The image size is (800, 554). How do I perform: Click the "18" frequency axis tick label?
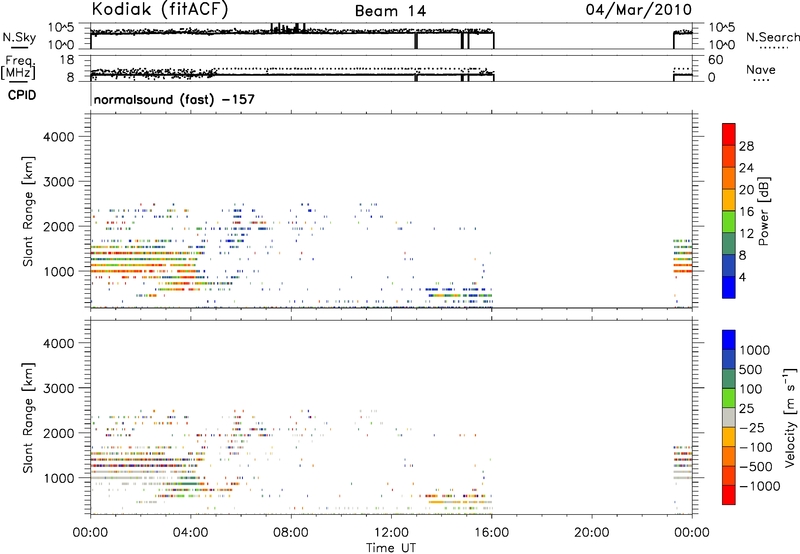pos(66,60)
